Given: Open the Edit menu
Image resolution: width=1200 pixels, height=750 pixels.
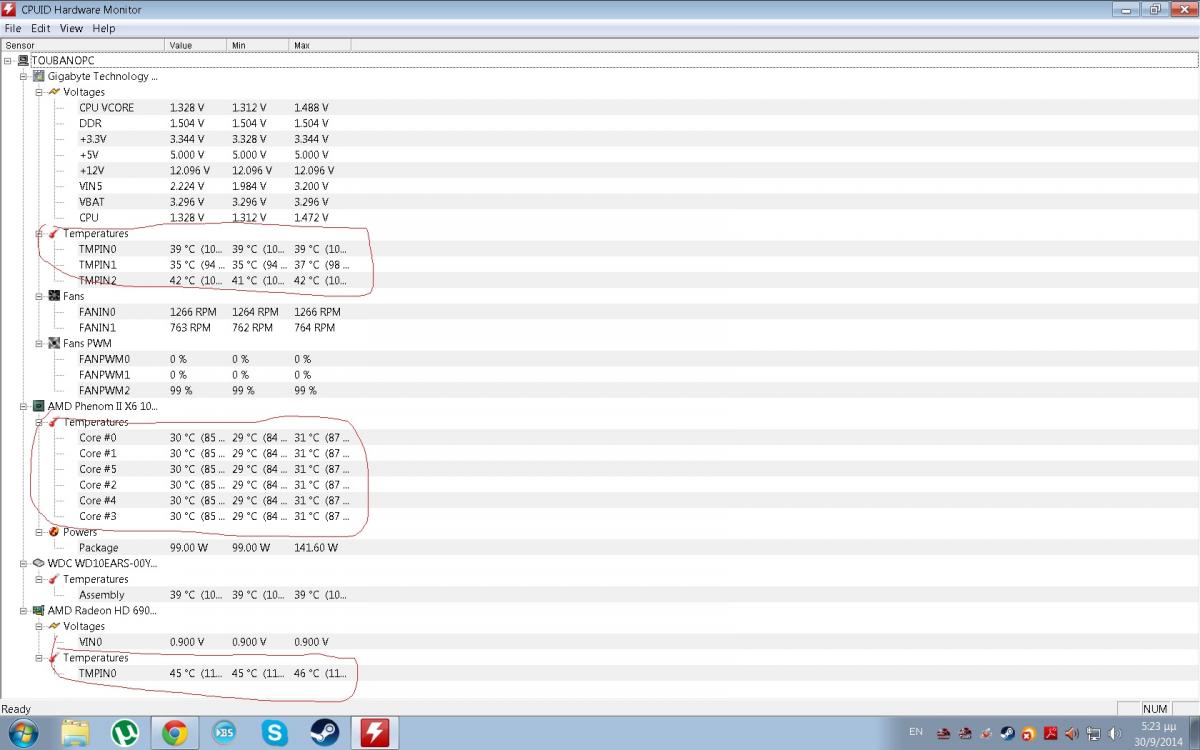Looking at the screenshot, I should tap(40, 28).
